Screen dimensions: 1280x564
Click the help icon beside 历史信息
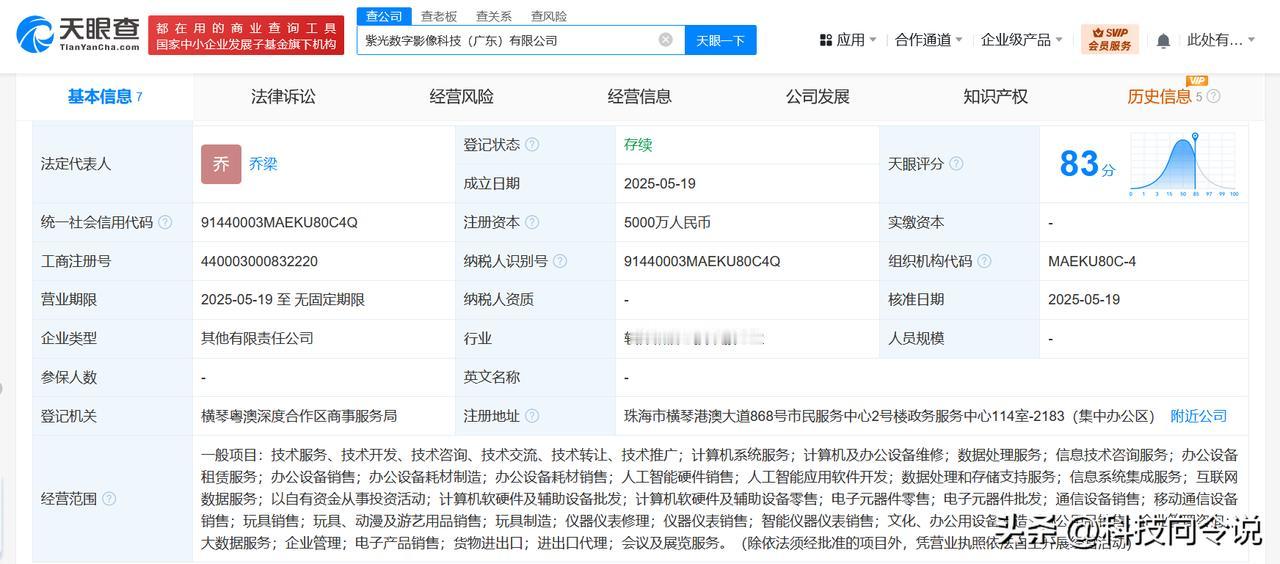[1213, 97]
